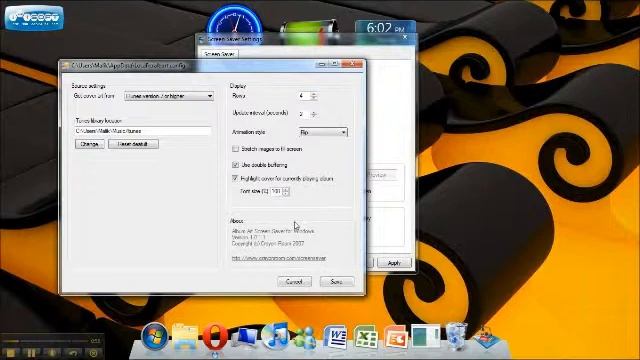The width and height of the screenshot is (640, 360).
Task: Launch Microsoft Excel from the dock
Action: (365, 337)
